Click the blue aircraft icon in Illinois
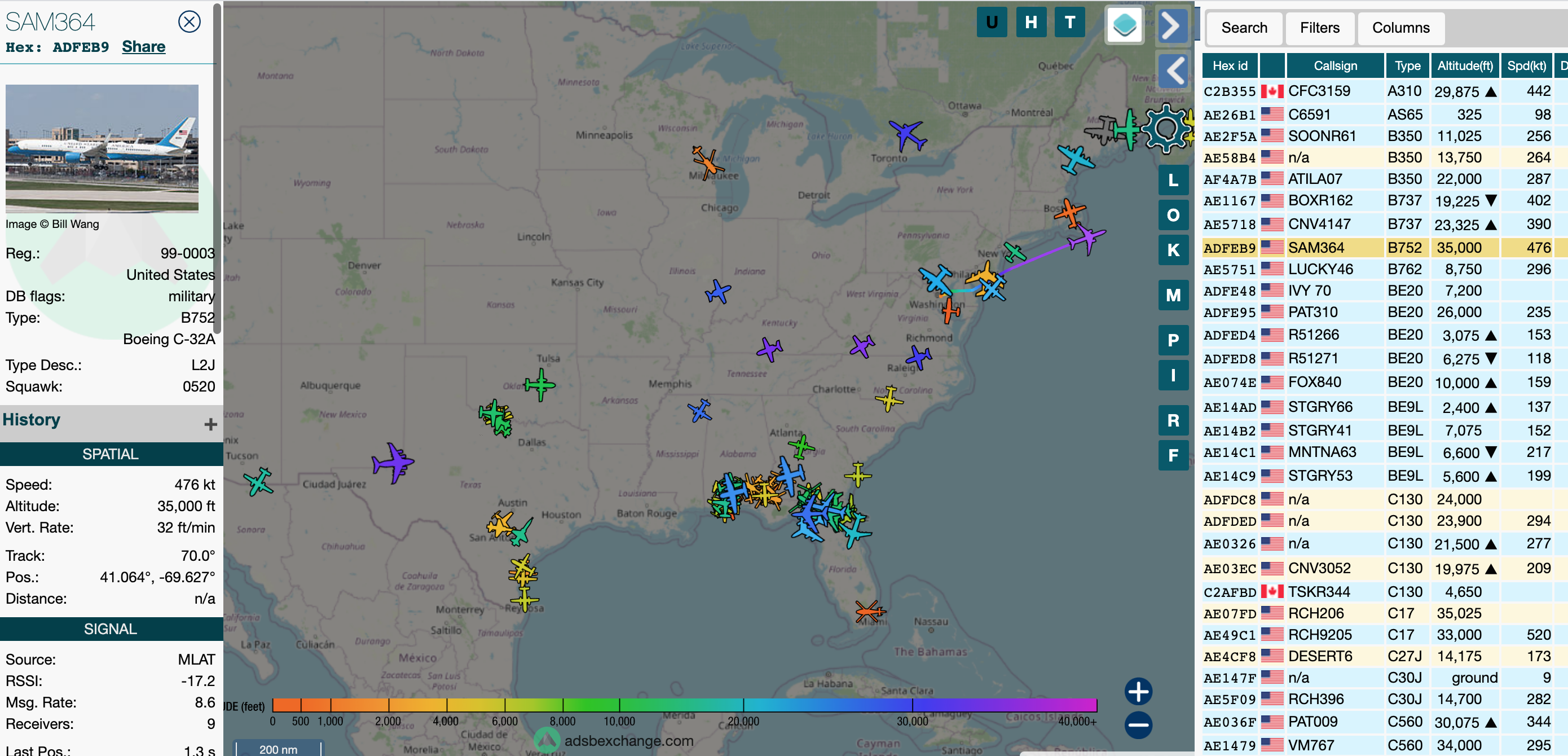The image size is (1568, 756). pyautogui.click(x=718, y=292)
